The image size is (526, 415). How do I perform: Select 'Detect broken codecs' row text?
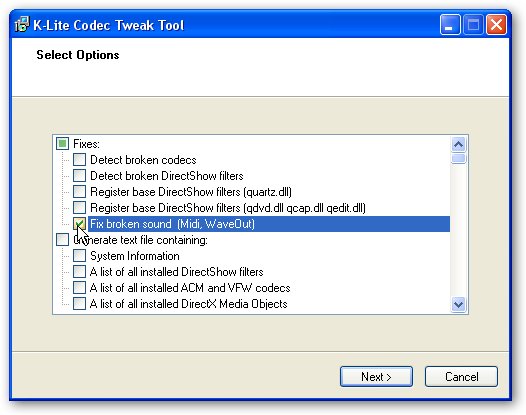pyautogui.click(x=143, y=160)
